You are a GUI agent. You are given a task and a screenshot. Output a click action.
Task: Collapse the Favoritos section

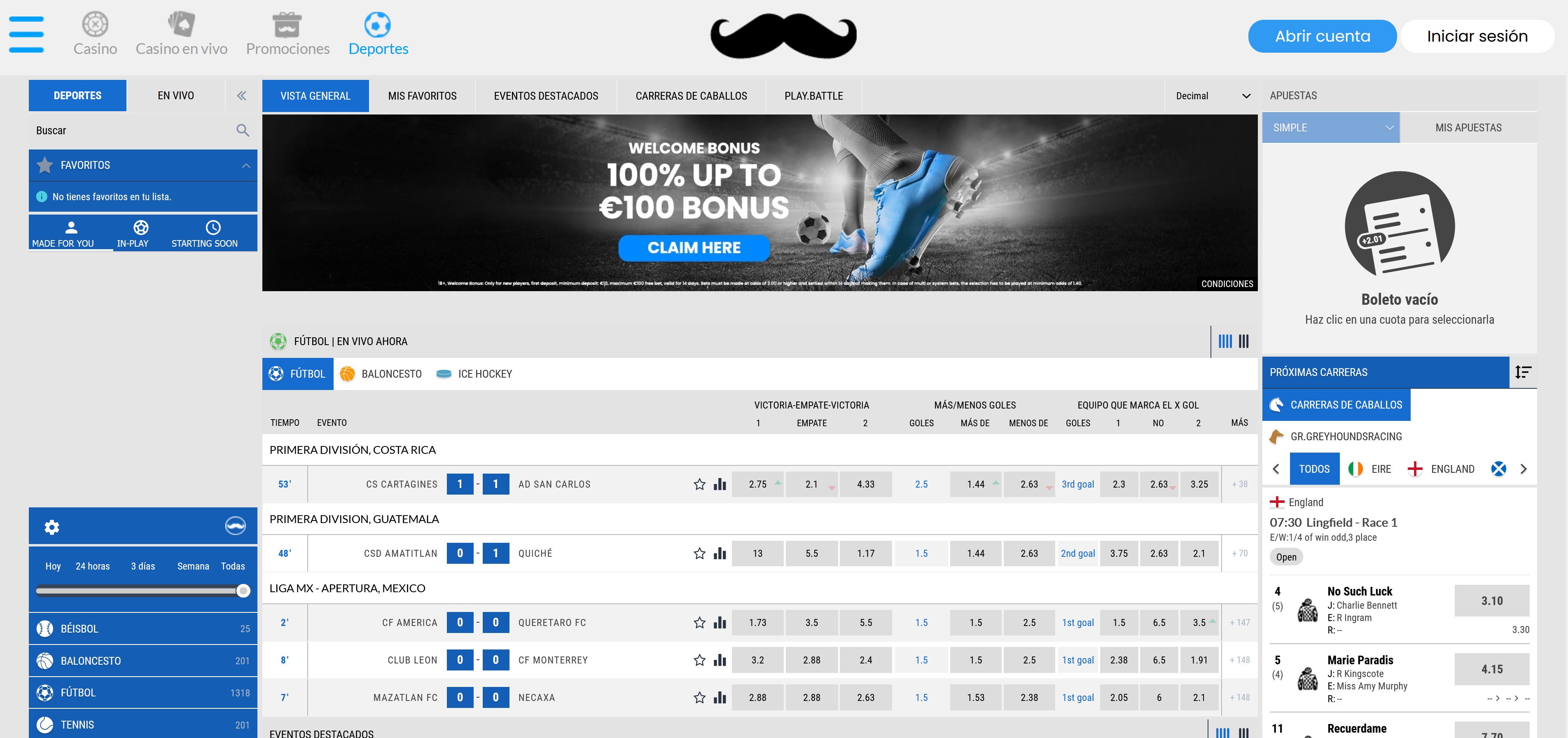pyautogui.click(x=246, y=166)
